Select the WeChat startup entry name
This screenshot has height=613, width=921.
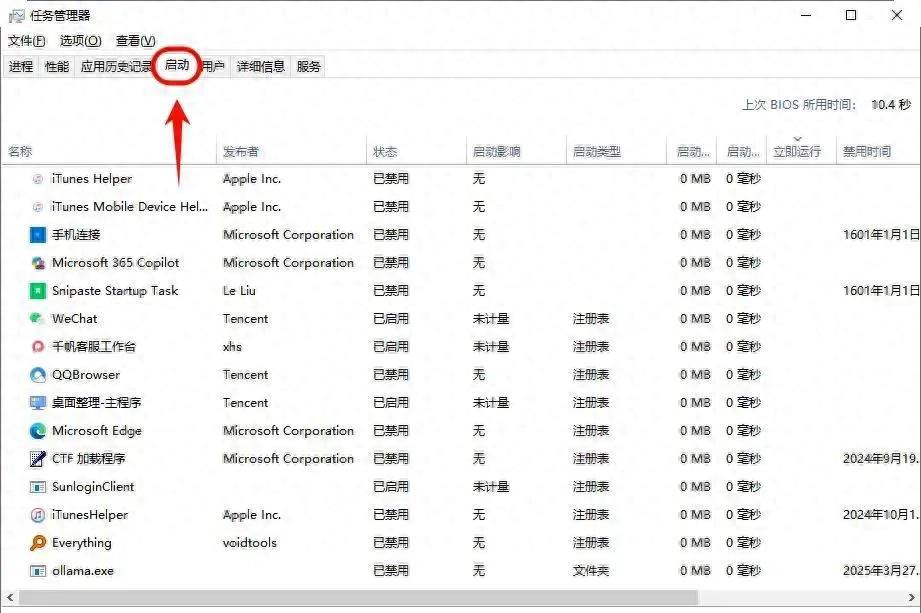click(75, 319)
